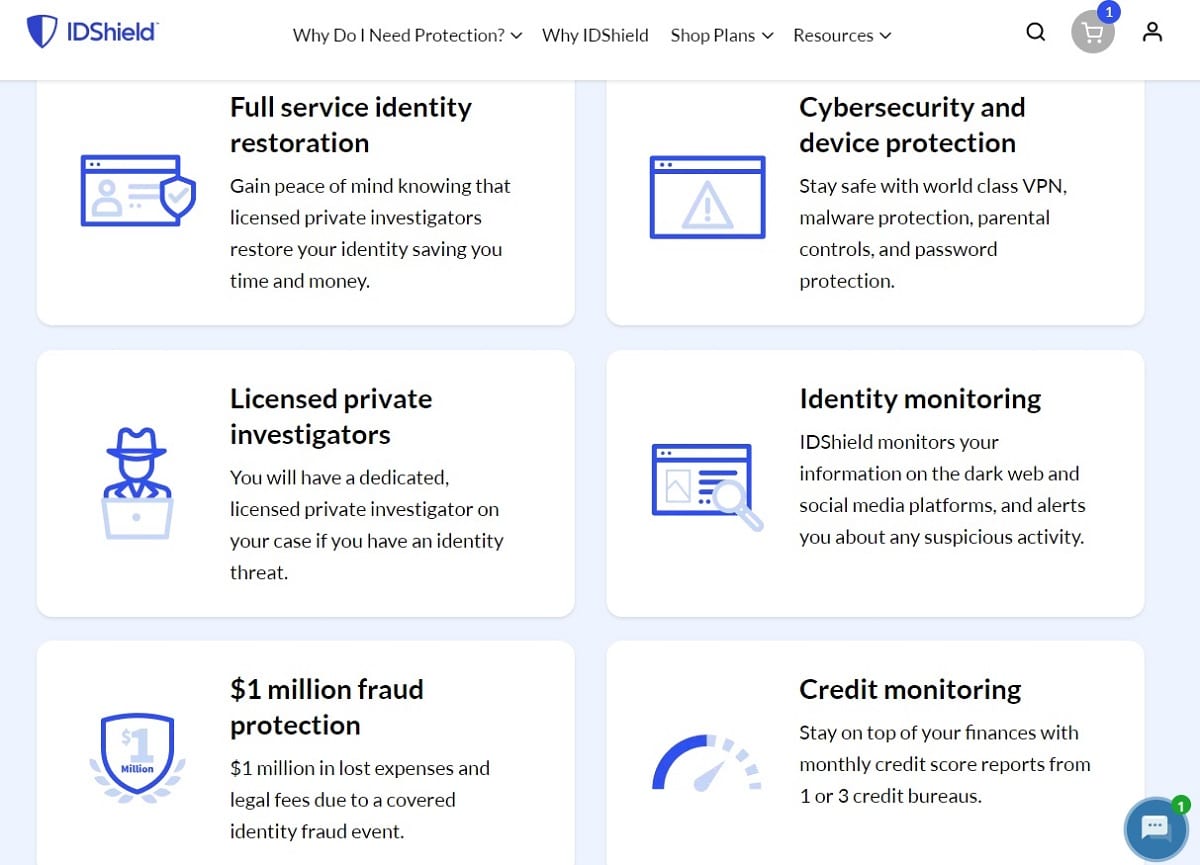Expand the Why Do I Need Protection? menu

point(407,35)
